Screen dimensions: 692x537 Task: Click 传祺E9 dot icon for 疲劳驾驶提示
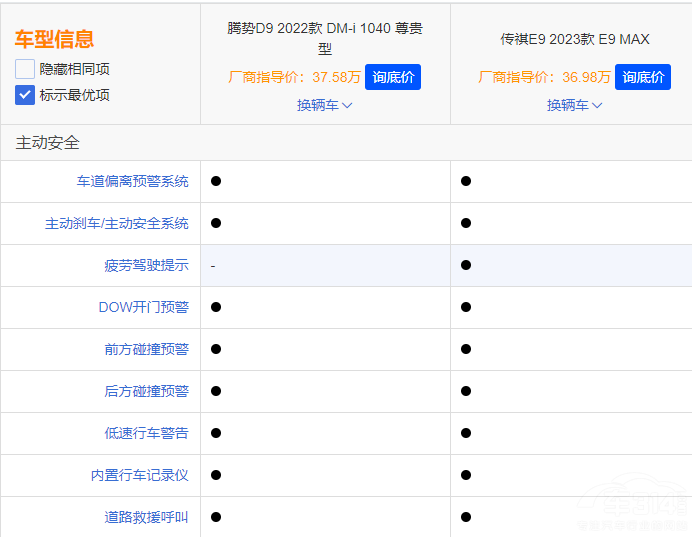pos(466,265)
